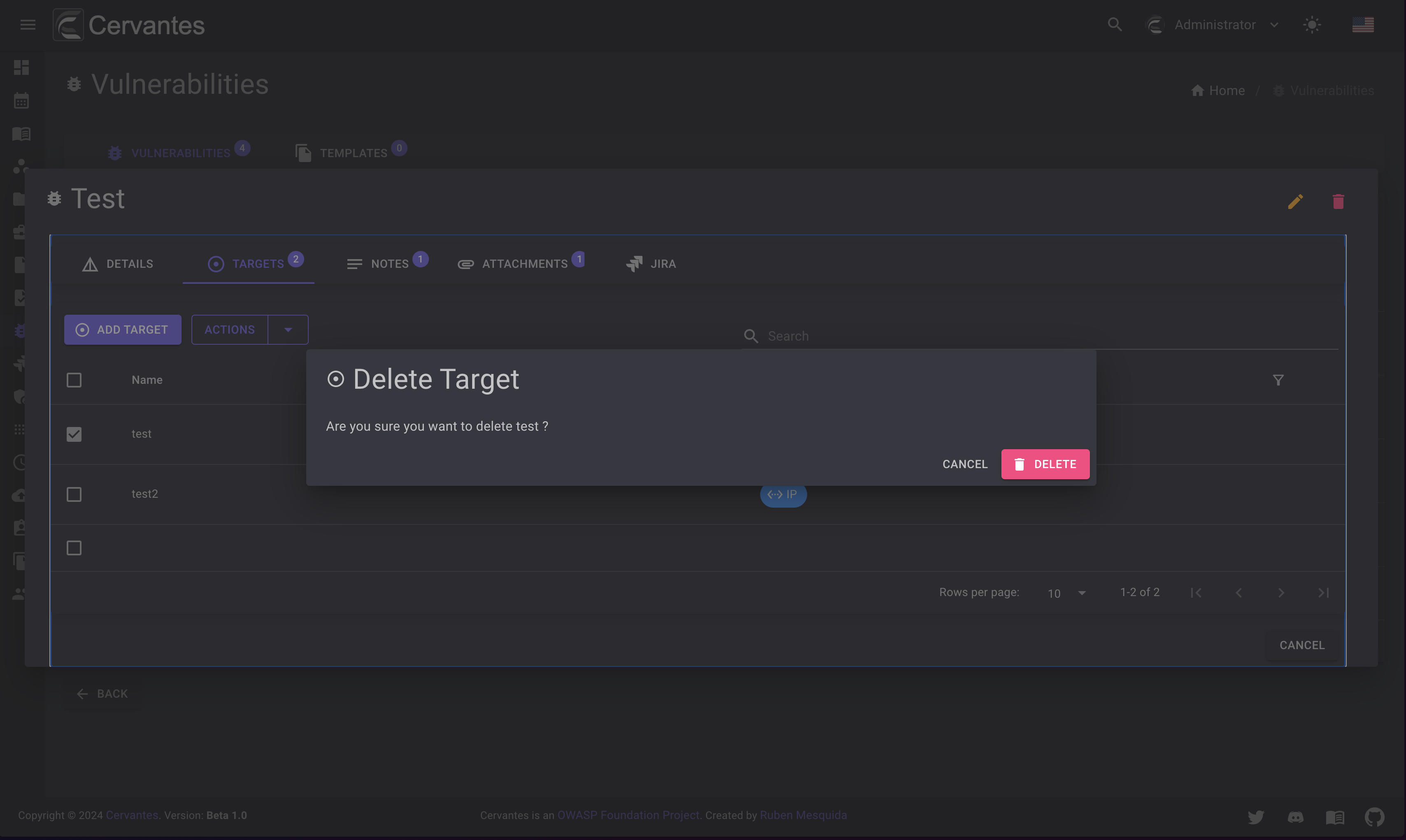Switch to the Jira tab
Screen dimensions: 1406x840
click(651, 264)
